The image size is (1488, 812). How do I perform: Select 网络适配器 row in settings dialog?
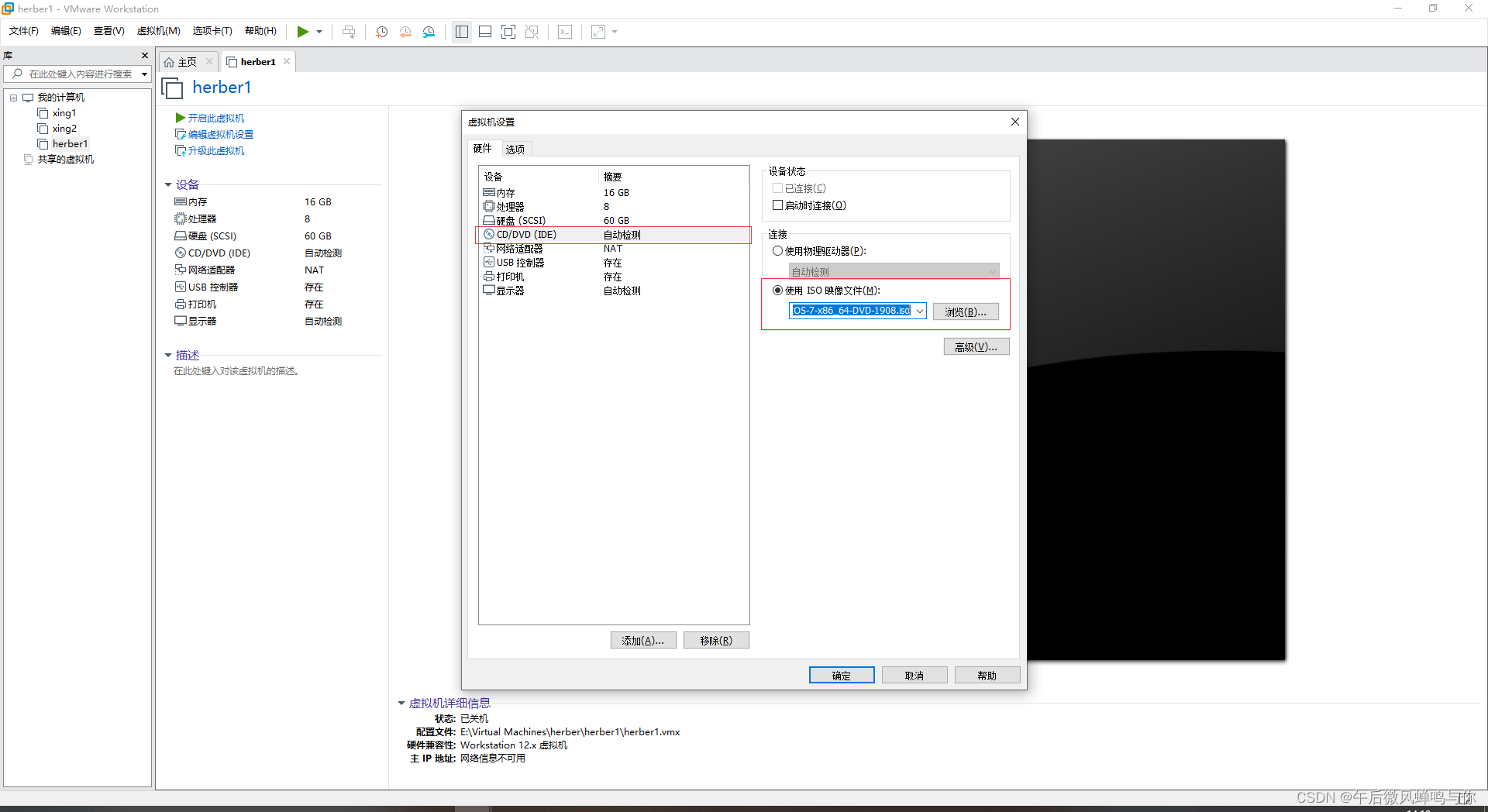click(x=614, y=249)
